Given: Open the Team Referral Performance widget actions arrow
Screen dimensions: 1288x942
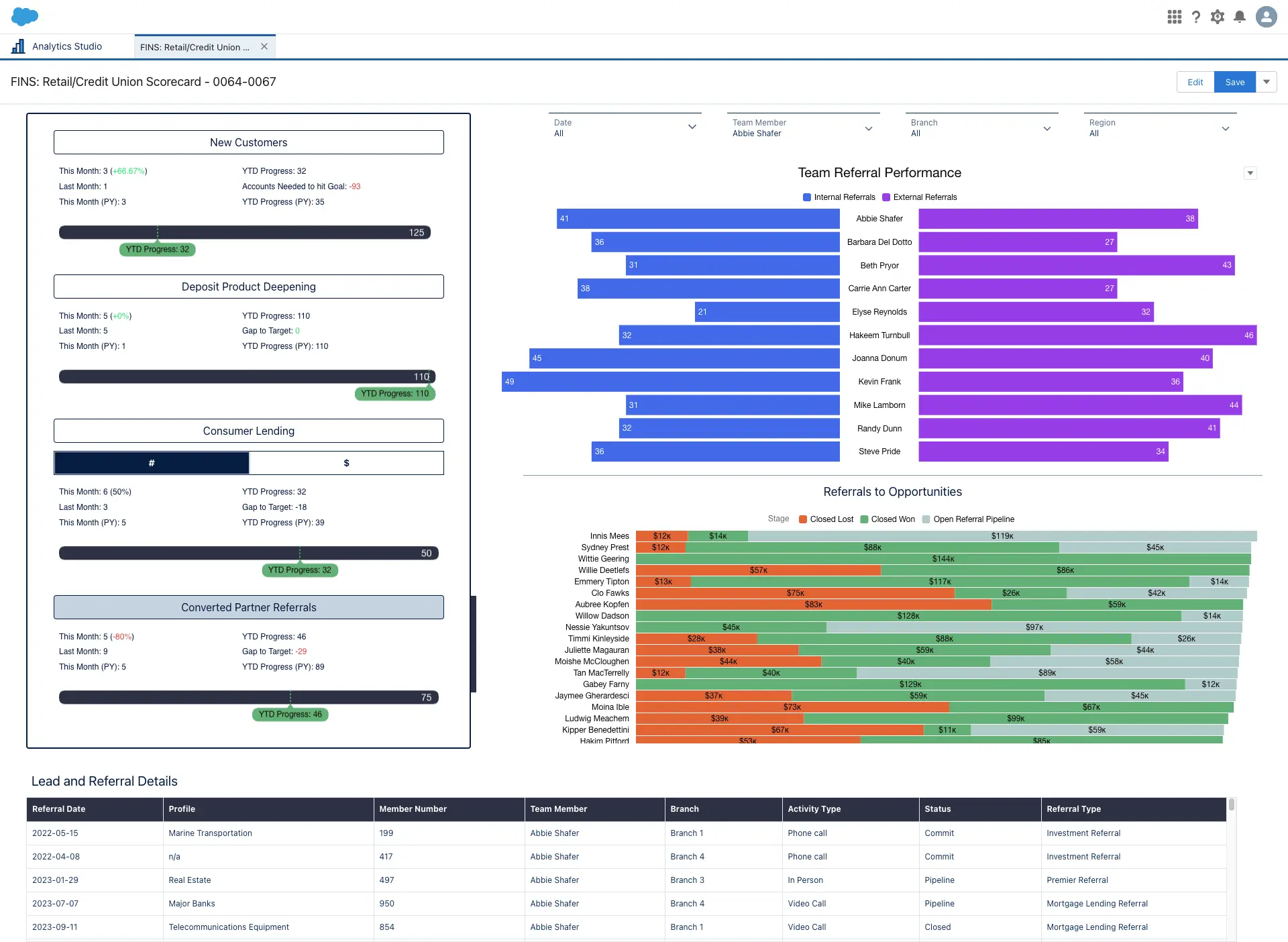Looking at the screenshot, I should [x=1250, y=172].
